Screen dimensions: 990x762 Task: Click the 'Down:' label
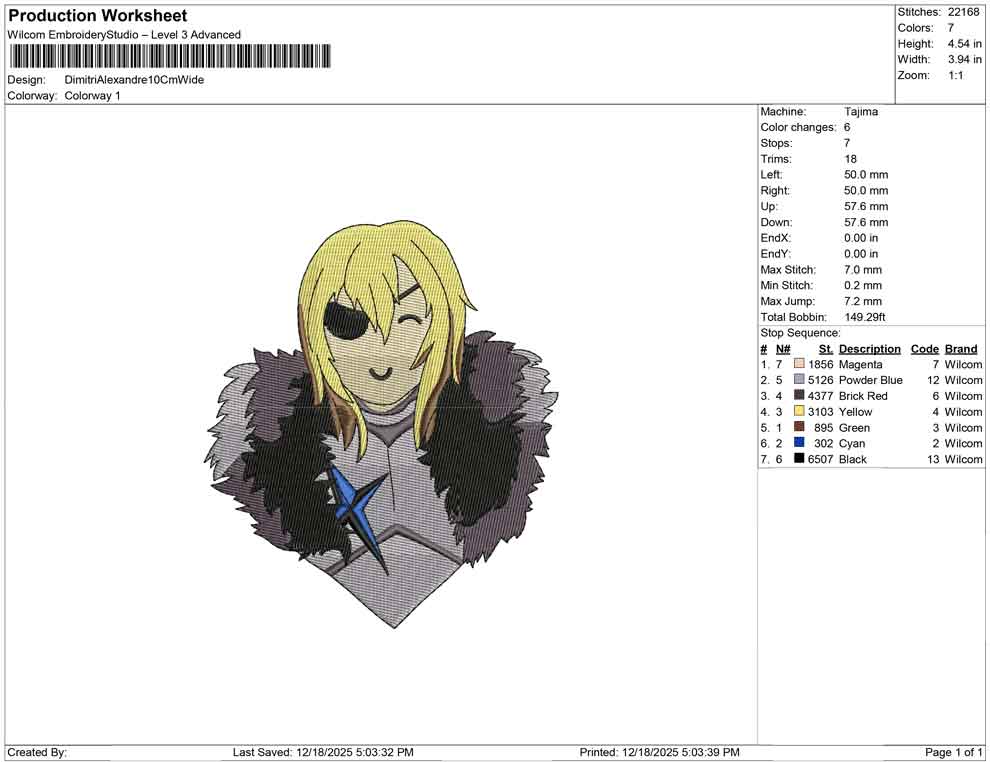point(776,222)
